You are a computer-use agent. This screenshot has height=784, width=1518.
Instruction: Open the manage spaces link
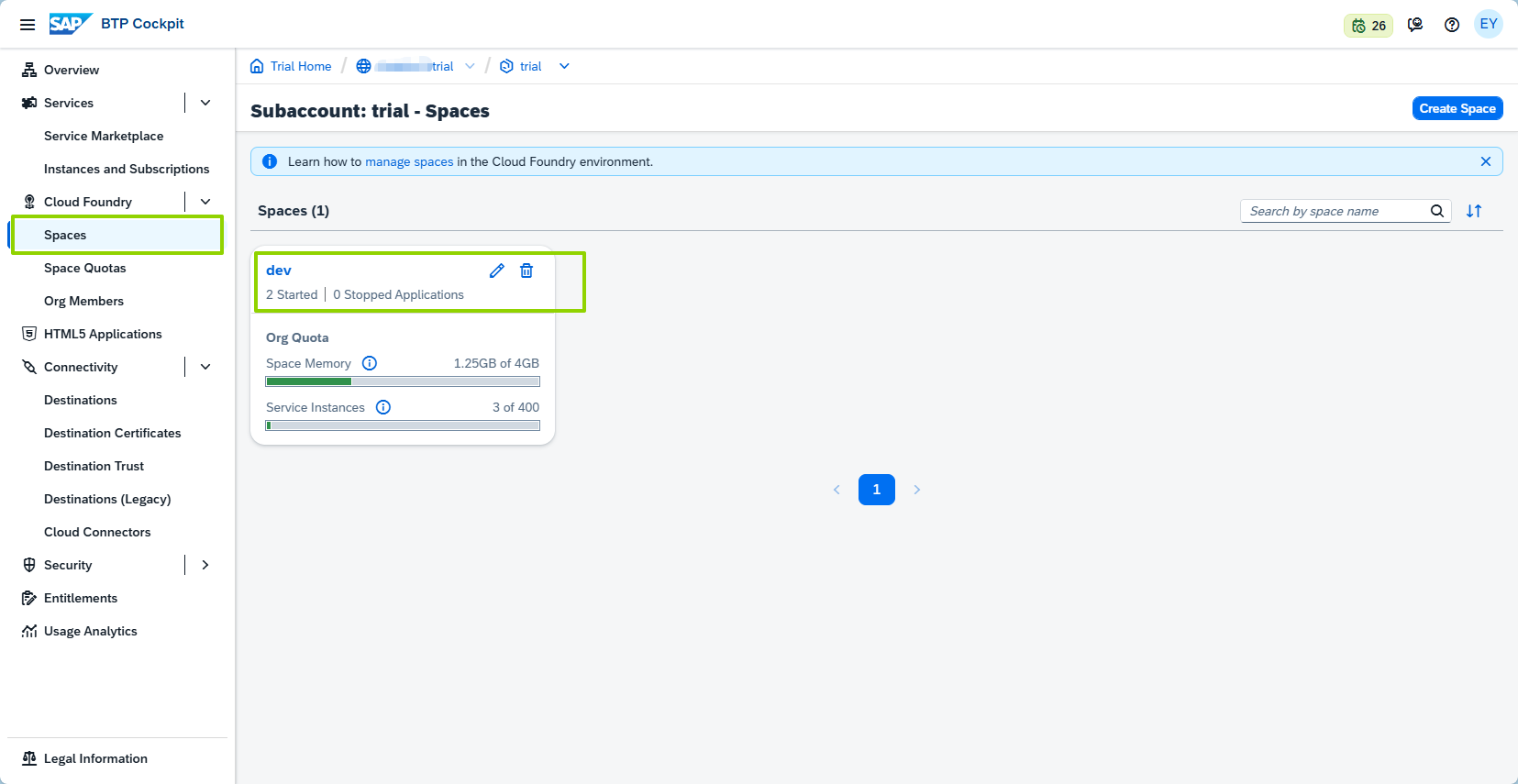click(409, 161)
